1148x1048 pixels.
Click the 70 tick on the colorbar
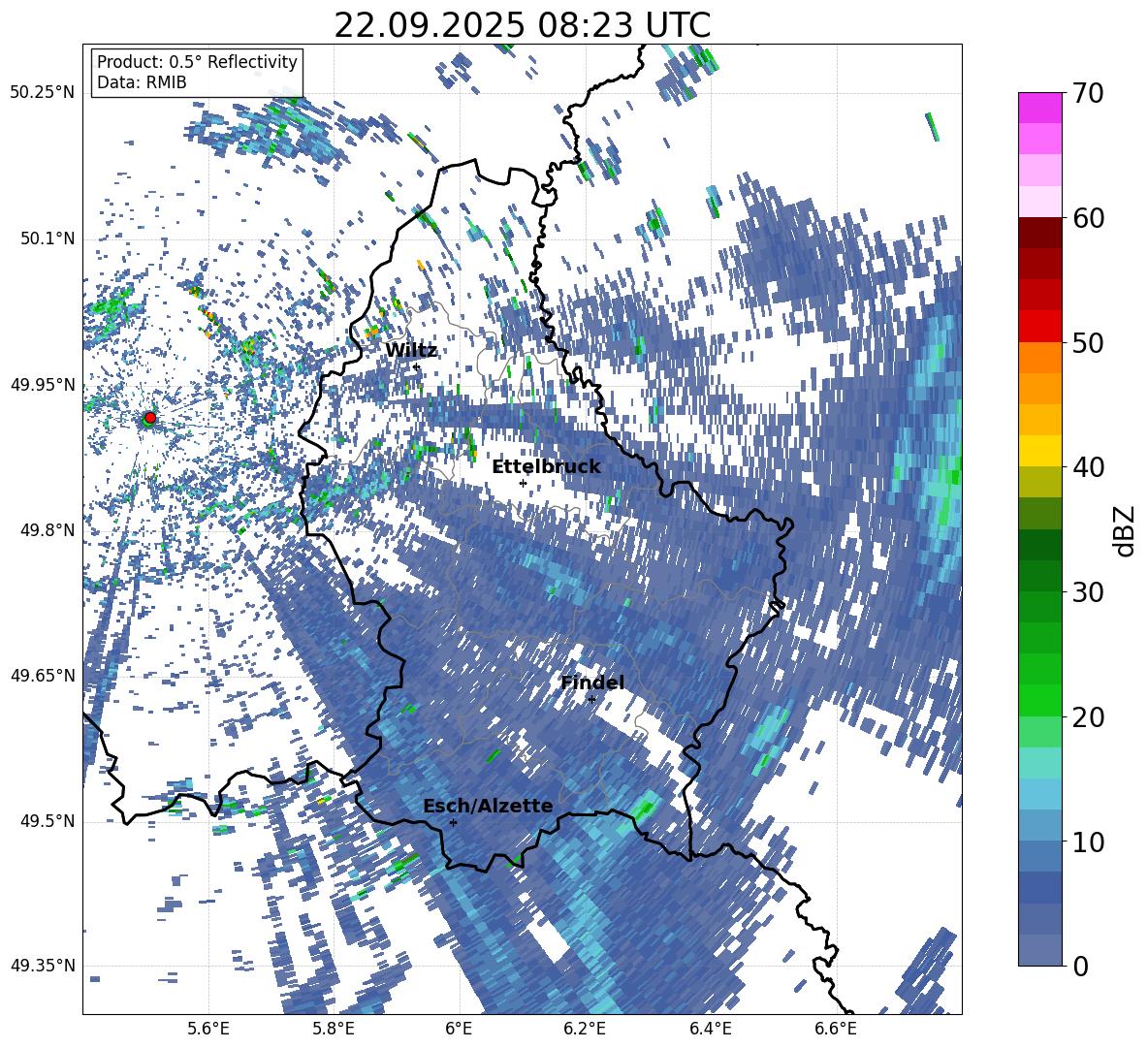(1088, 93)
